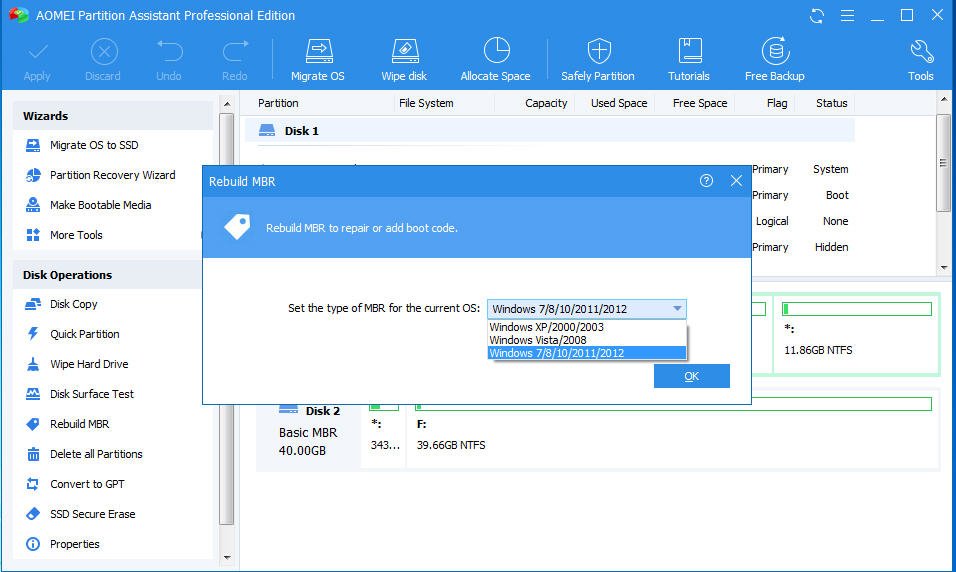Click partition list scroll up arrow
Viewport: 956px width, 572px height.
944,99
